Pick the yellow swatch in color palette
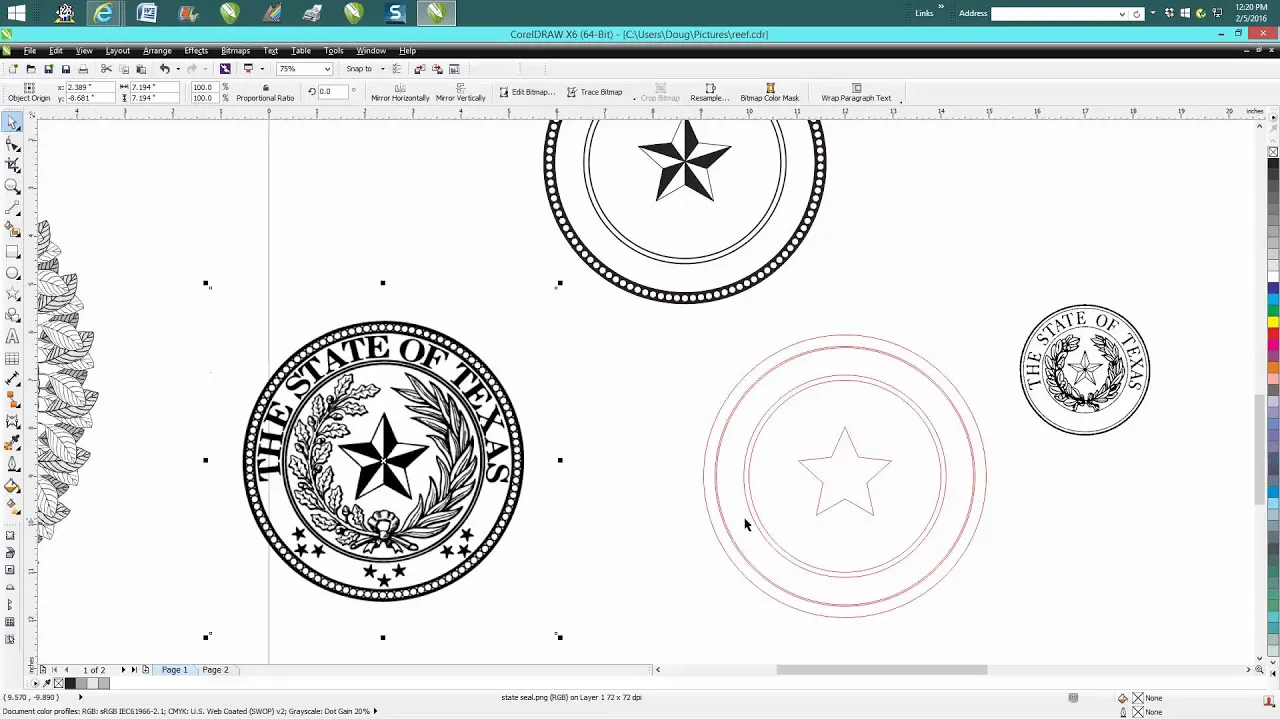This screenshot has height=720, width=1280. tap(1273, 322)
